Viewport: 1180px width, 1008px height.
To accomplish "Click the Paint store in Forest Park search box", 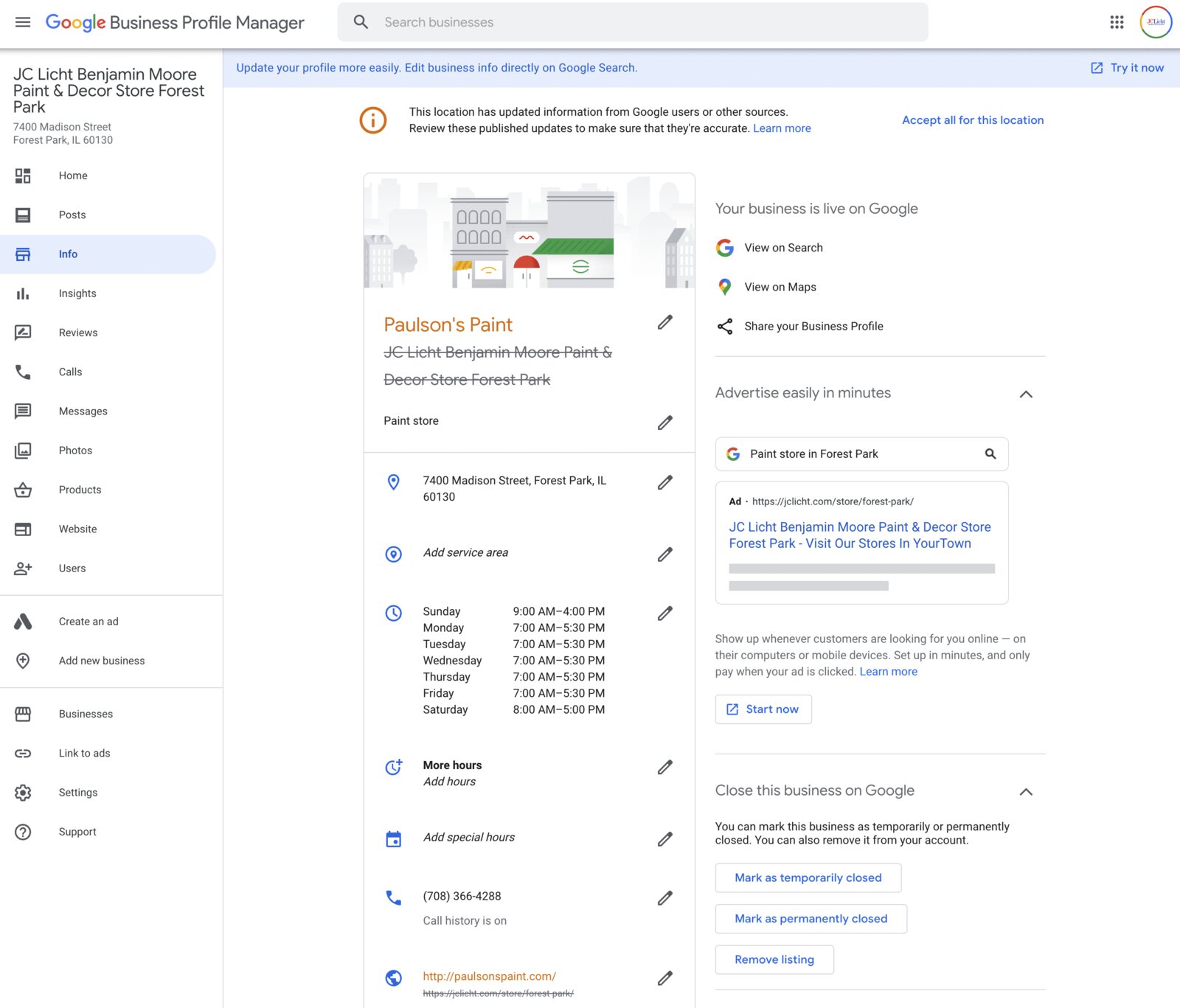I will click(x=861, y=454).
